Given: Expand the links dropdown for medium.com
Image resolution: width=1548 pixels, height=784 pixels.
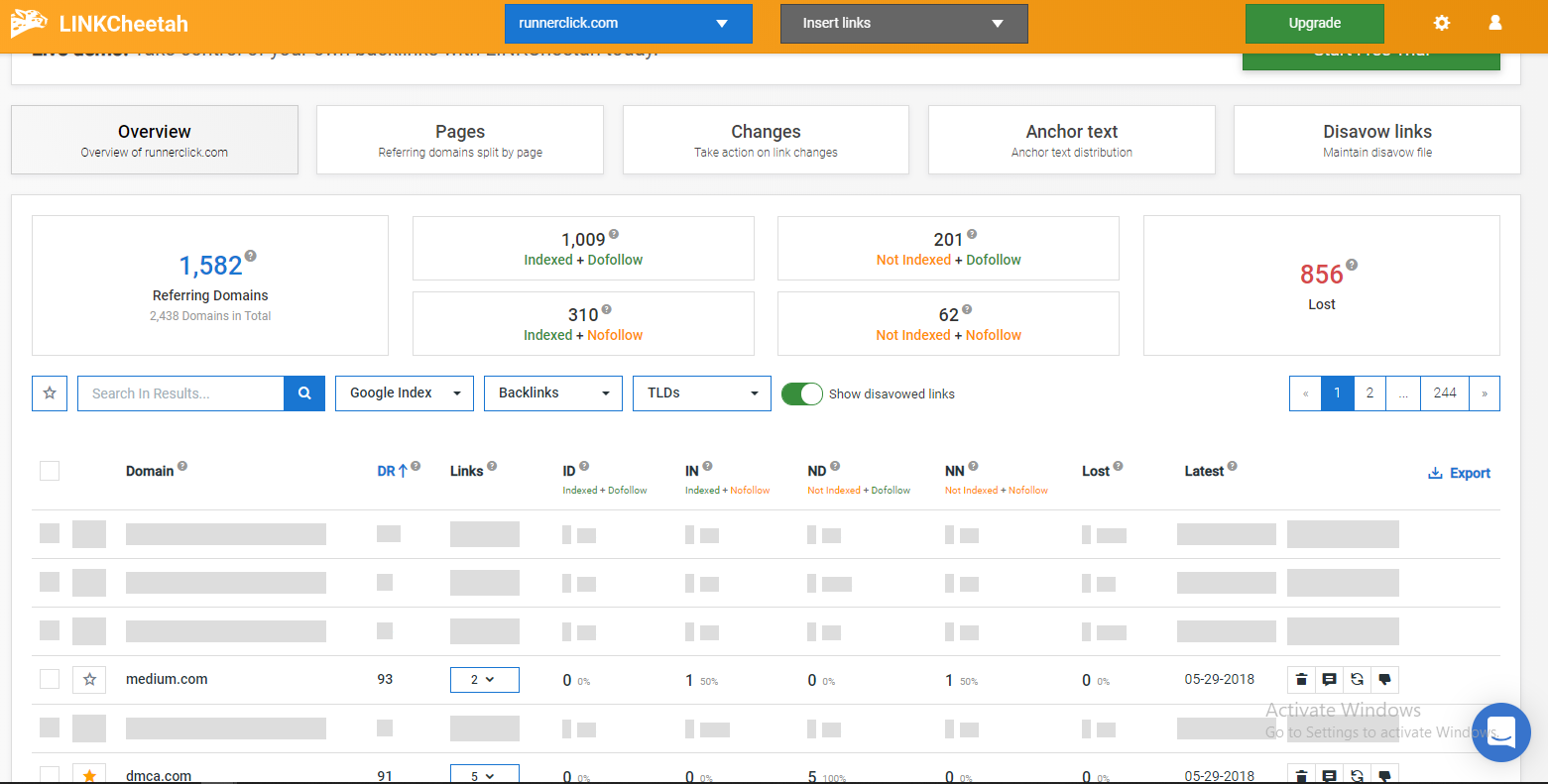Looking at the screenshot, I should click(x=485, y=679).
